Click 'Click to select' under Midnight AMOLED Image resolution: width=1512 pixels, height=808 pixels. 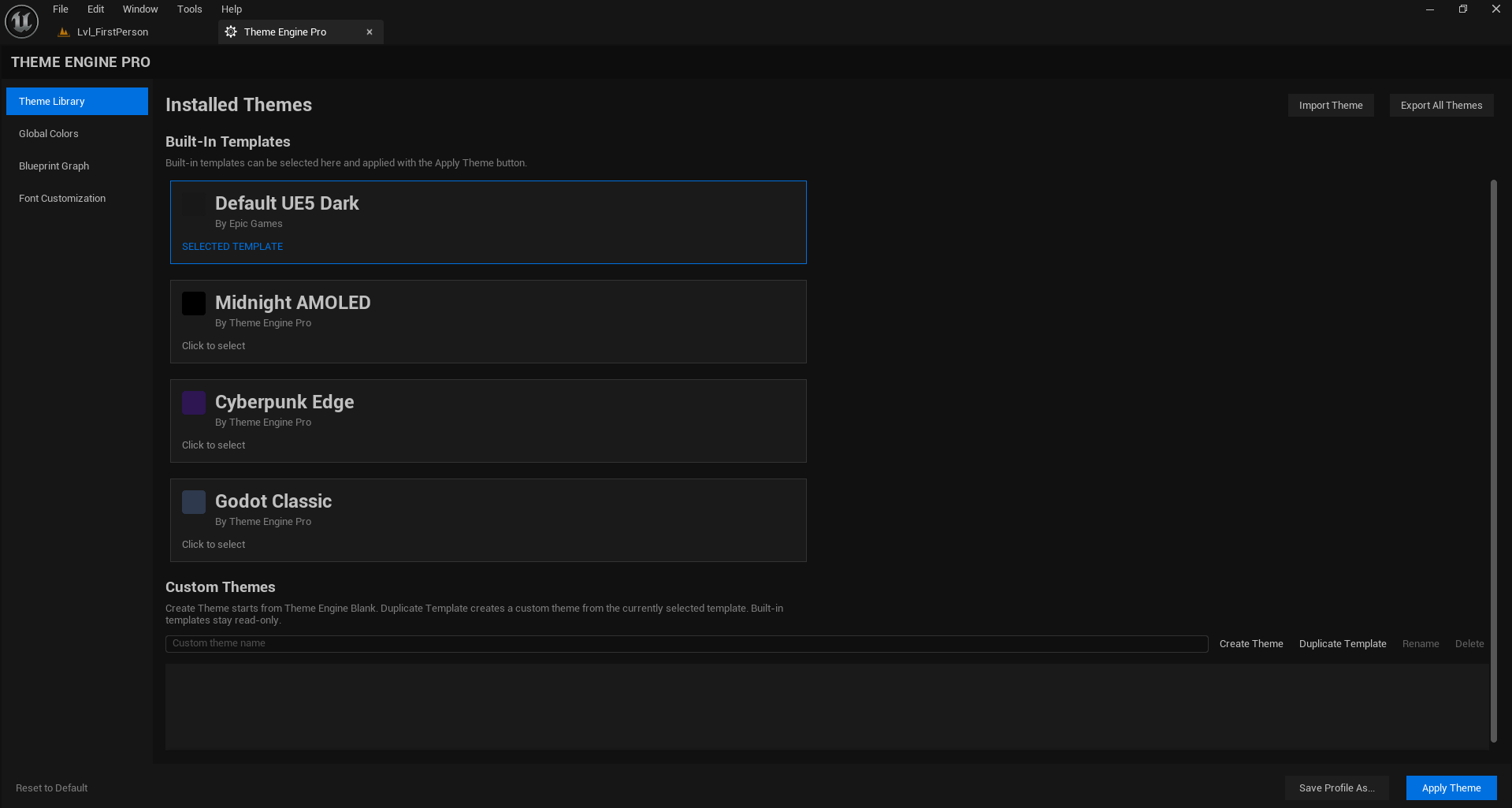[214, 346]
